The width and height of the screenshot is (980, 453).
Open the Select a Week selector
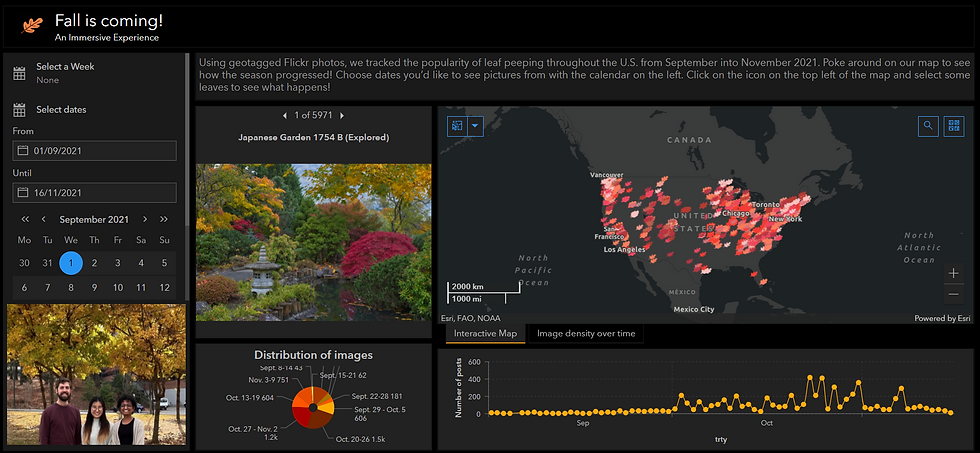tap(94, 73)
